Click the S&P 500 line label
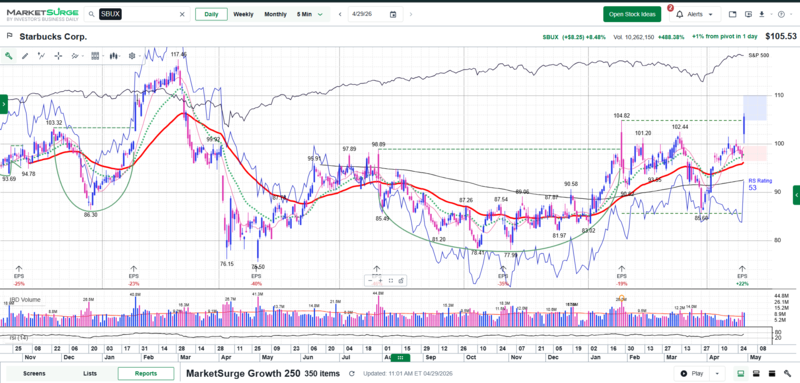This screenshot has width=800, height=383. 758,55
